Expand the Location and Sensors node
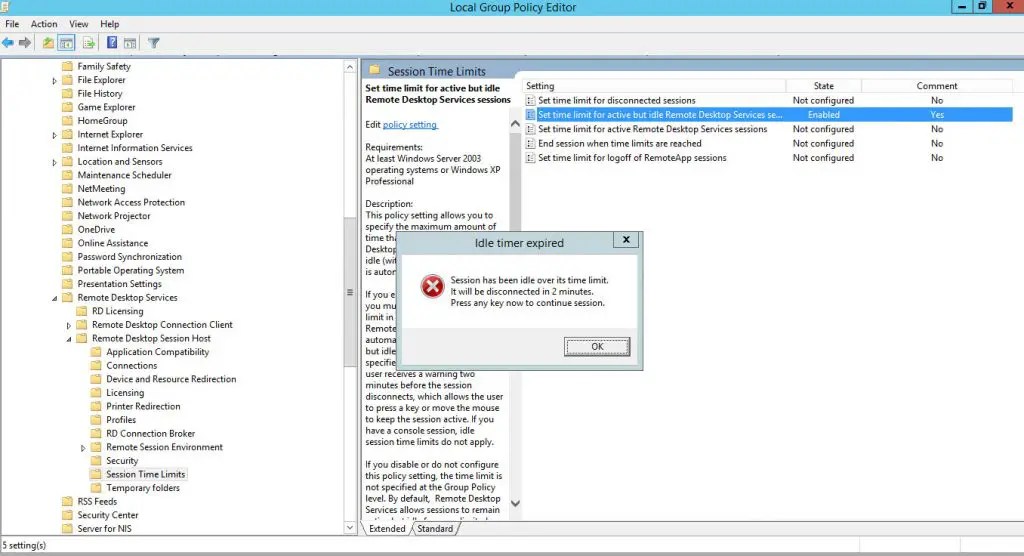The height and width of the screenshot is (556, 1024). pos(54,162)
